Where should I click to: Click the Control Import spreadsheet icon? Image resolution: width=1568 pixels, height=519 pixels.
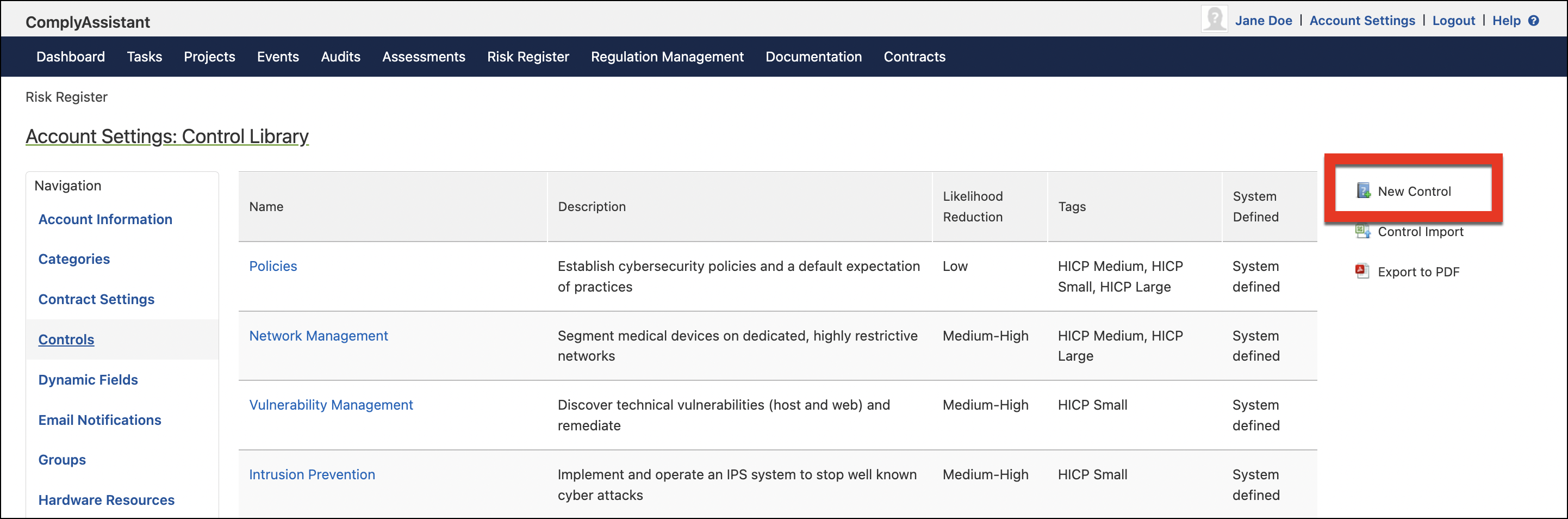(1362, 231)
